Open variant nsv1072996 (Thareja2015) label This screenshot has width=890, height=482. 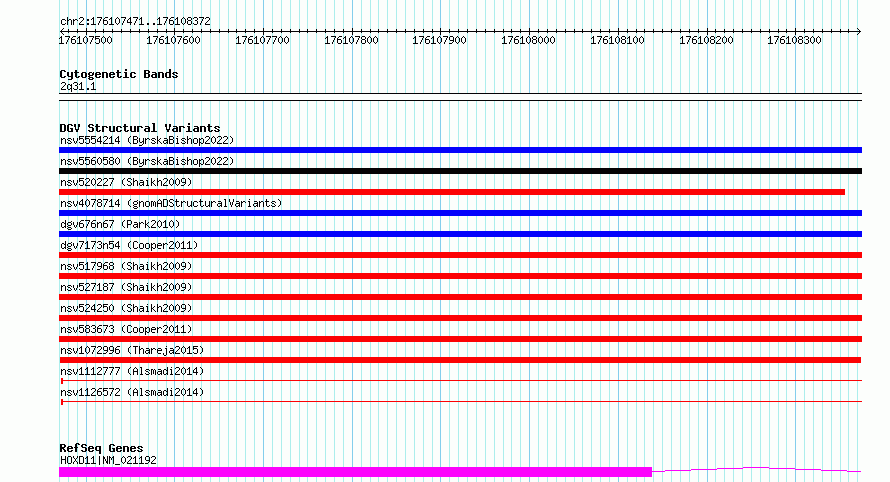point(132,350)
